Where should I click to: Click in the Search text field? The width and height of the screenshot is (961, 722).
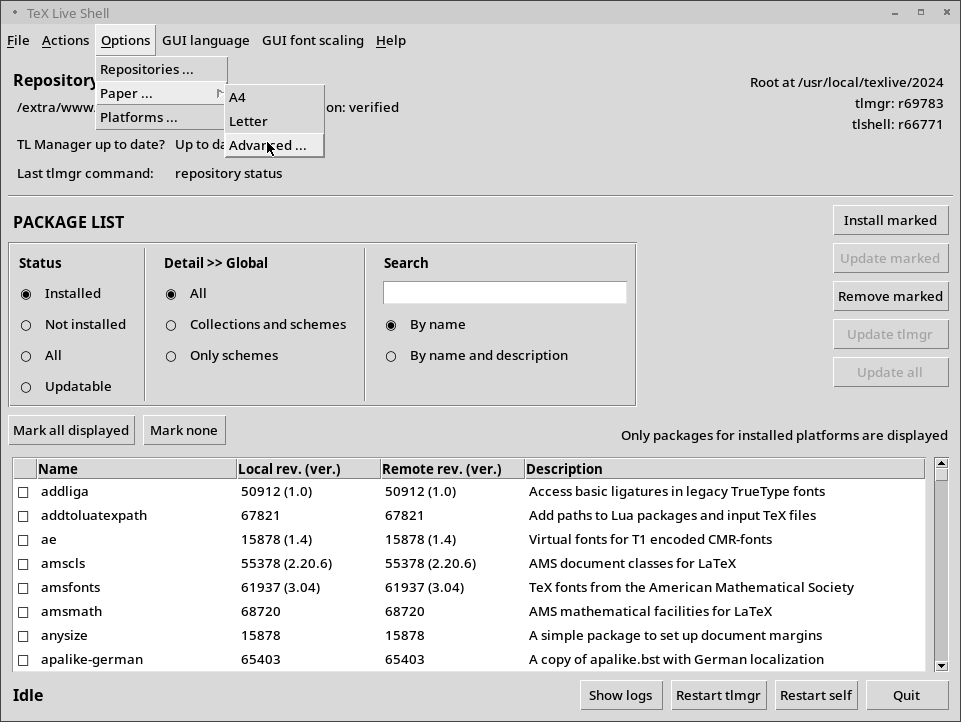[505, 292]
